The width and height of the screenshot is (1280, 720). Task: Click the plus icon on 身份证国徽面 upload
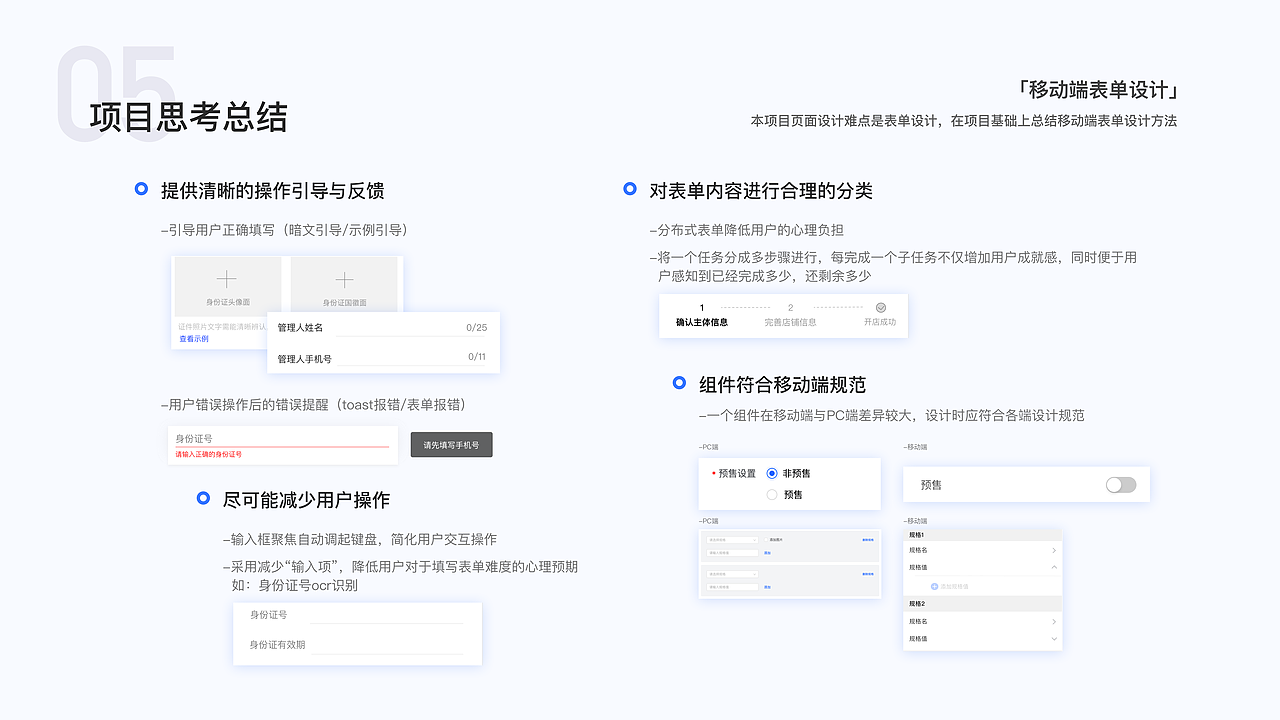point(344,279)
